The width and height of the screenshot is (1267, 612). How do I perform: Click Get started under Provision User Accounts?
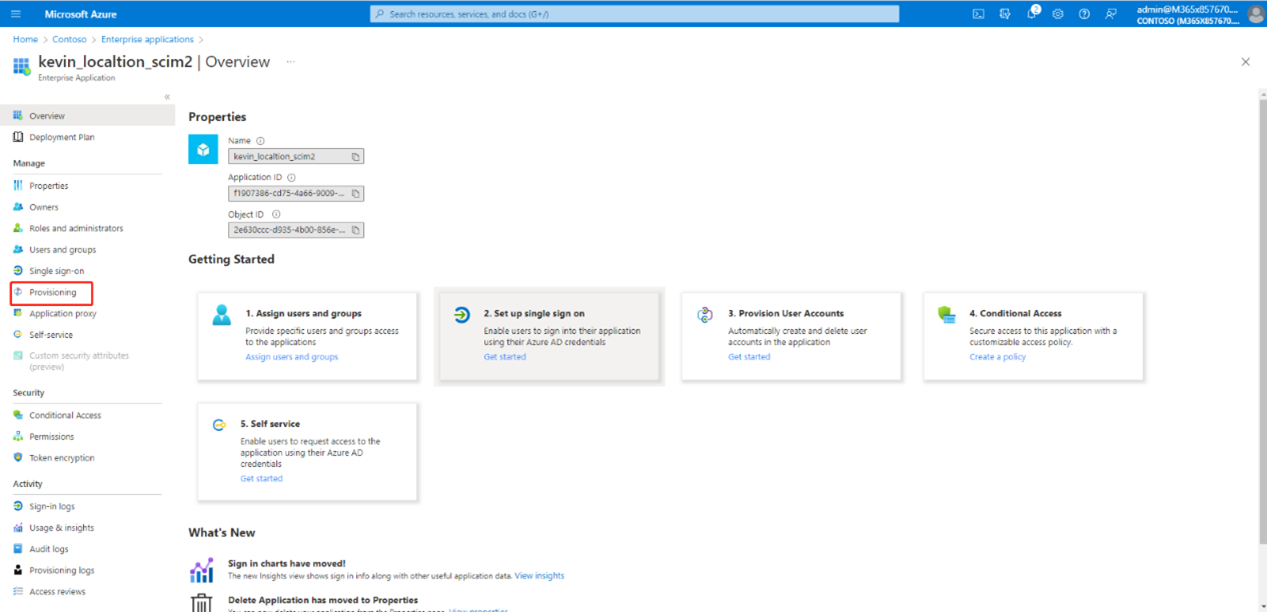[749, 357]
